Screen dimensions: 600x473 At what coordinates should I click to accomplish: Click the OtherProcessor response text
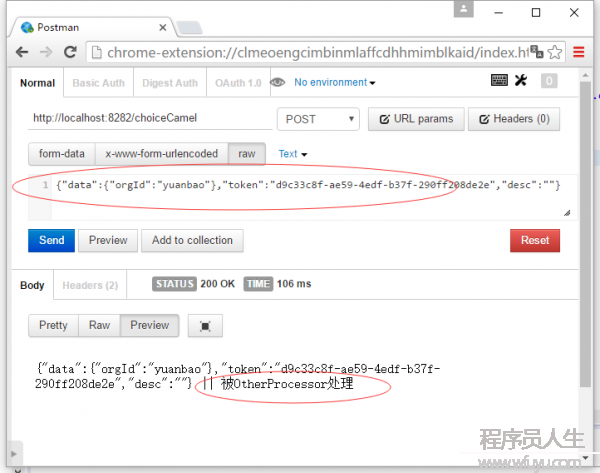287,383
